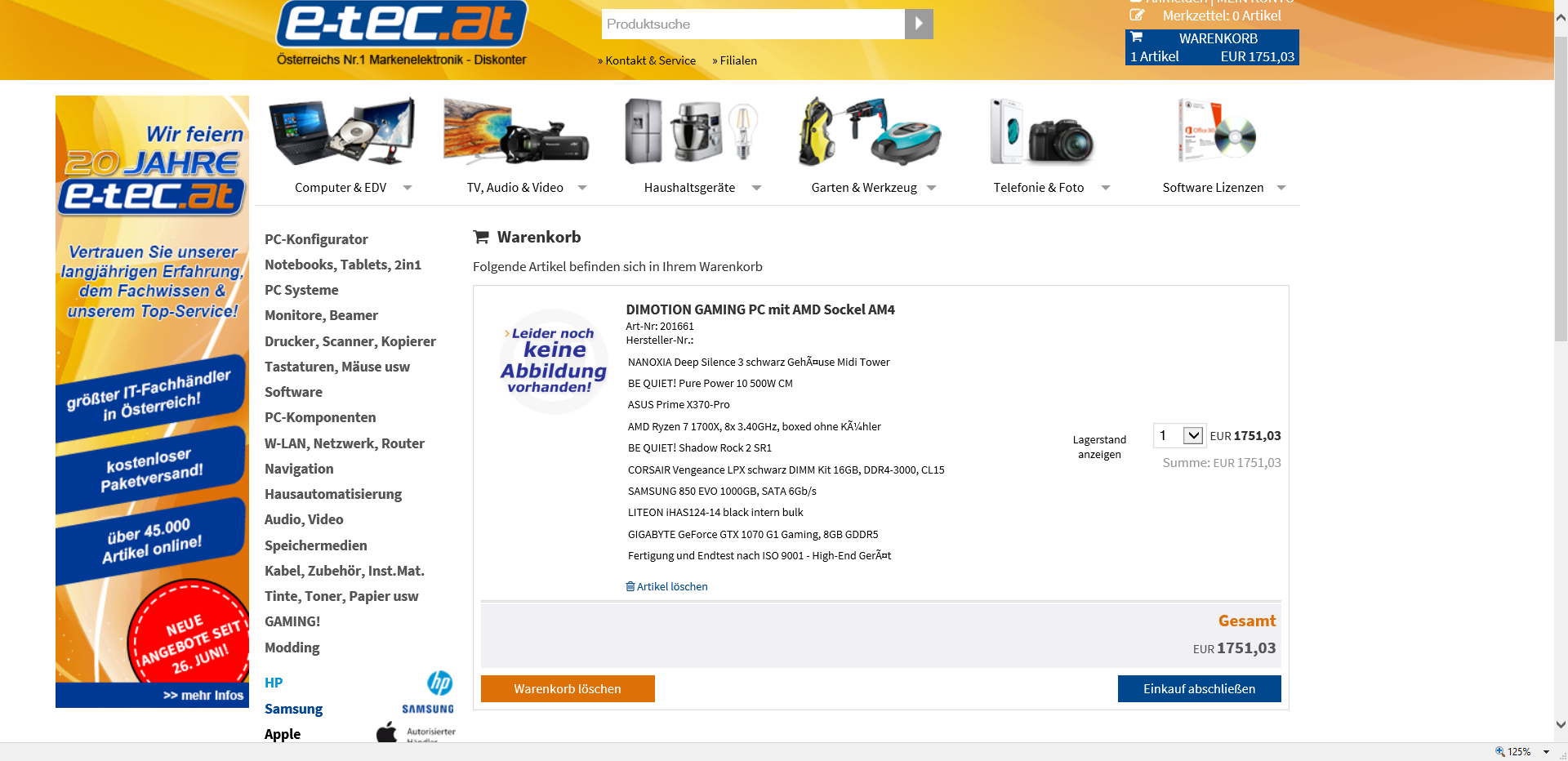Viewport: 1568px width, 761px height.
Task: Click the Produktsuche input field
Action: pos(753,24)
